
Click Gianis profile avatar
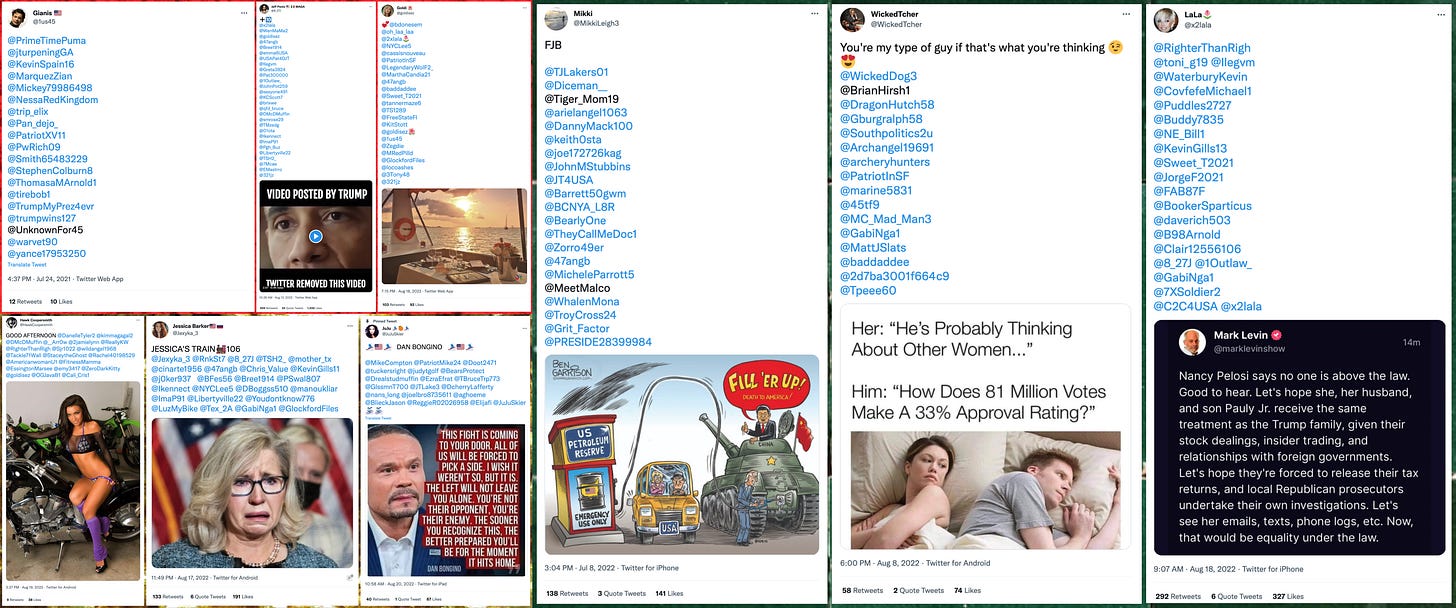tap(17, 17)
